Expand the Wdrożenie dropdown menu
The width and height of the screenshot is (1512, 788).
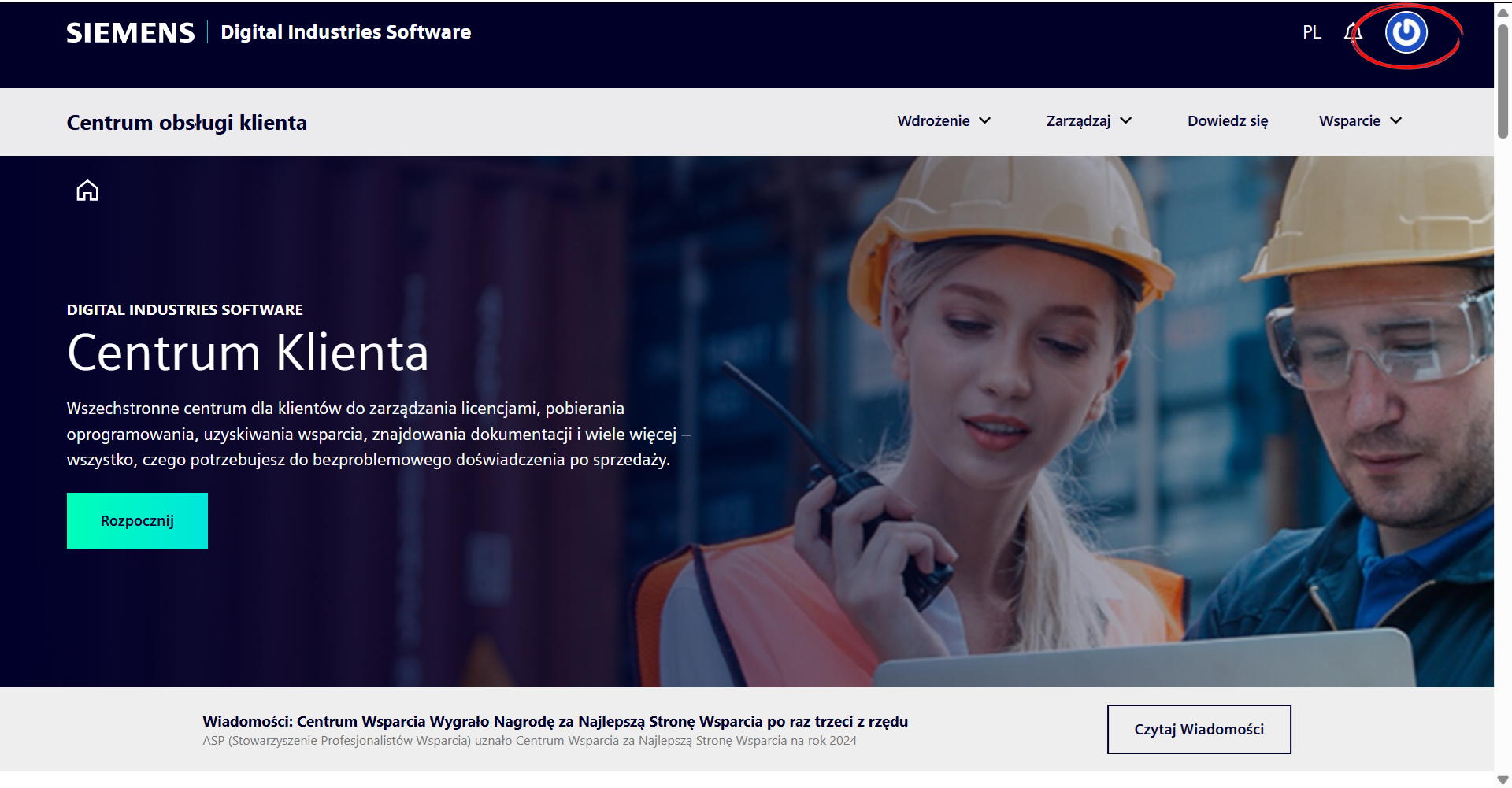(x=943, y=120)
